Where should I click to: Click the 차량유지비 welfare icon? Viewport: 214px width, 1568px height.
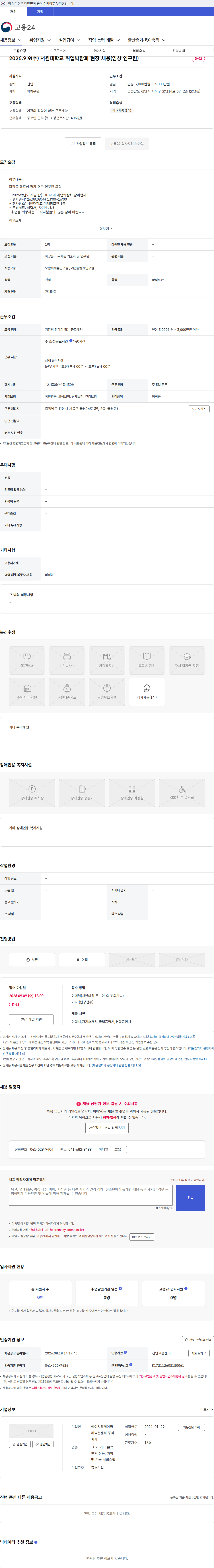107,661
